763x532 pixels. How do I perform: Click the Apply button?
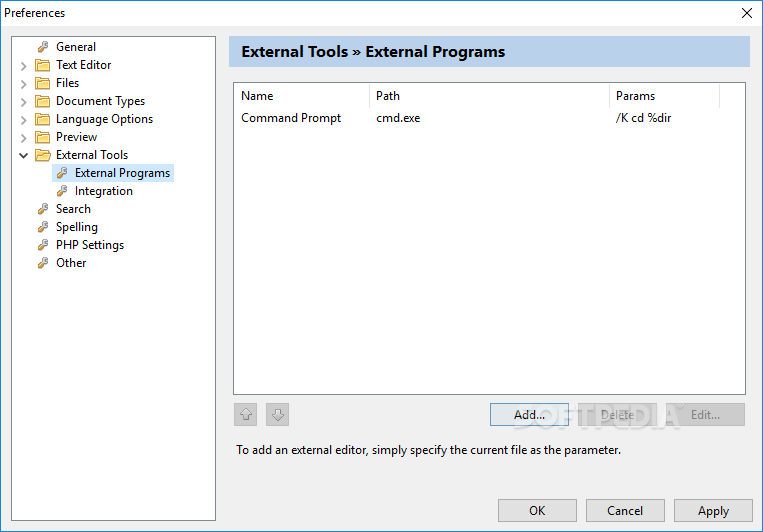[x=713, y=511]
